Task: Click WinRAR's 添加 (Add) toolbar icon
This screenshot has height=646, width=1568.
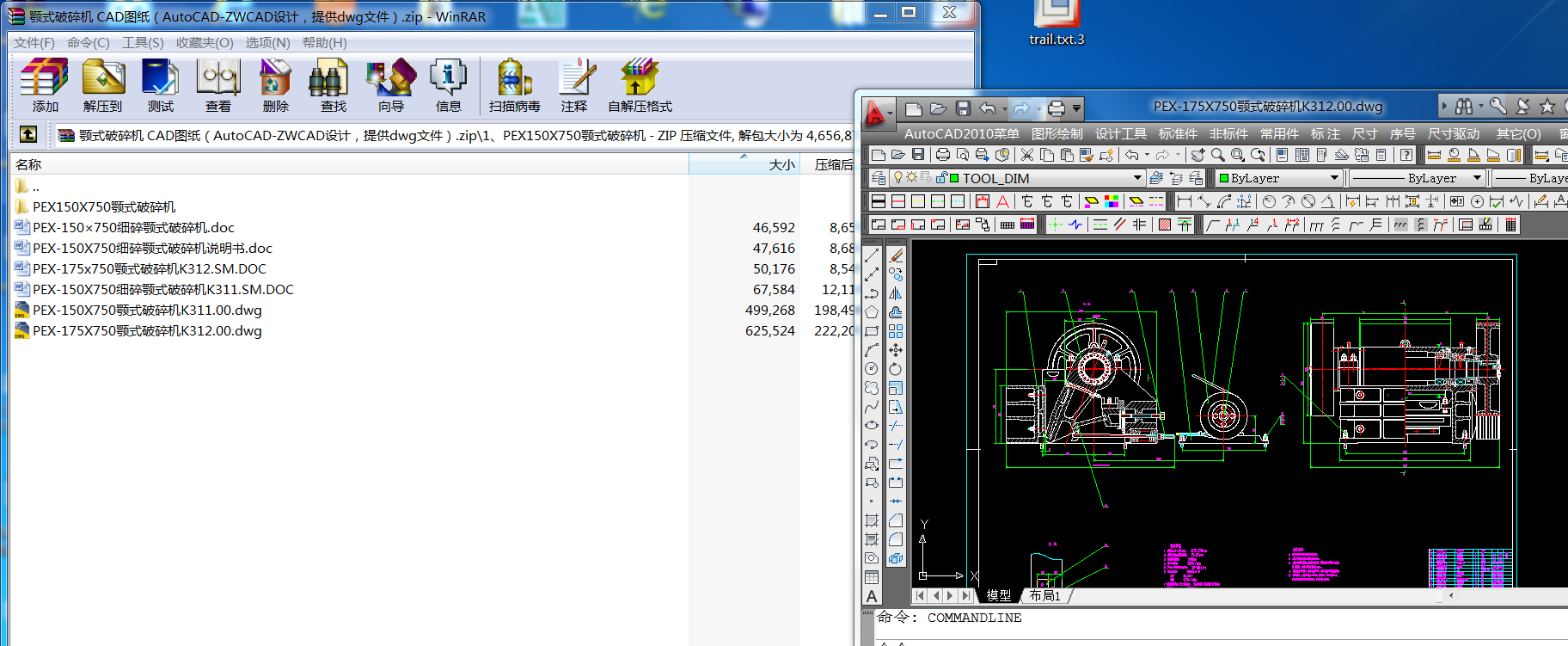Action: pos(45,85)
